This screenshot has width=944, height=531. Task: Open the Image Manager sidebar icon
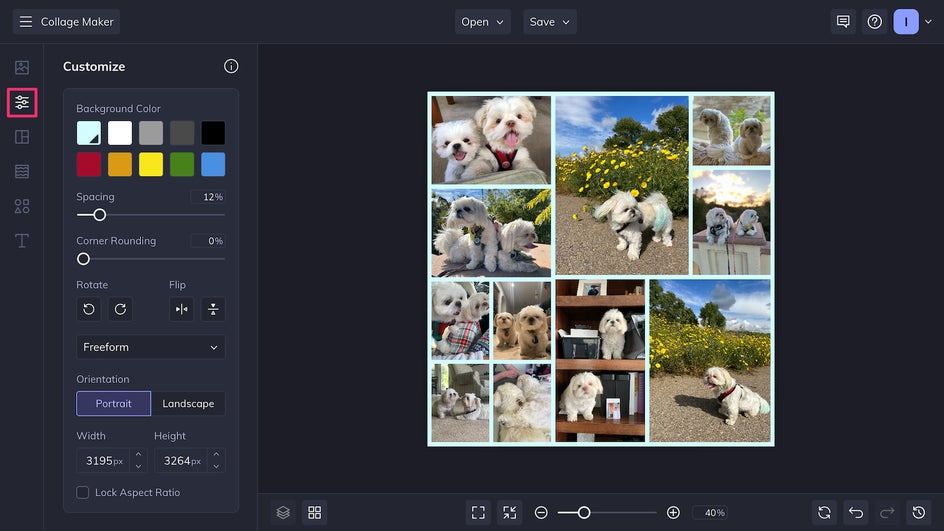[22, 67]
